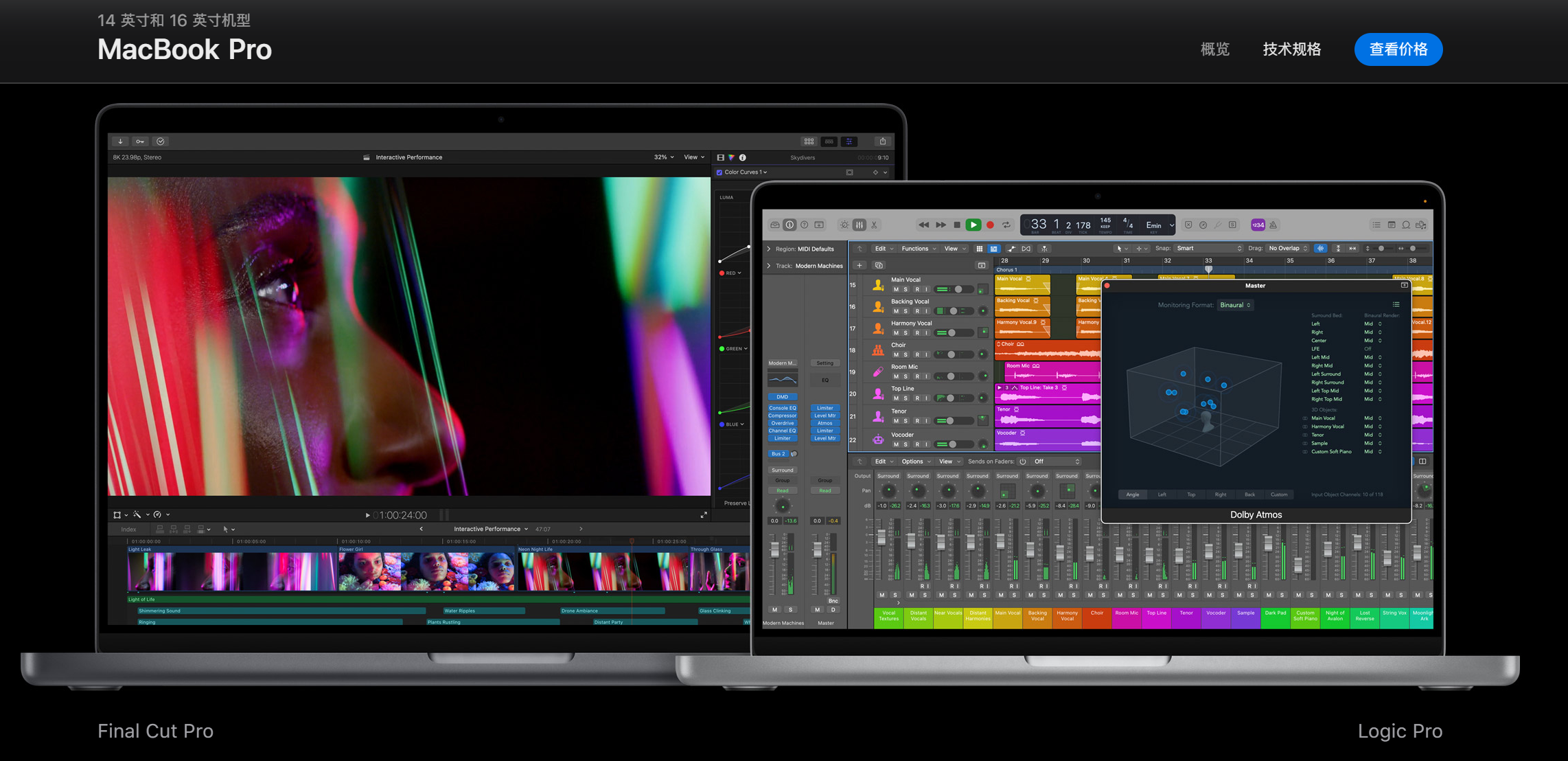Click Final Cut Pro fullscreen viewer arrows
Image resolution: width=1568 pixels, height=761 pixels.
[x=704, y=515]
